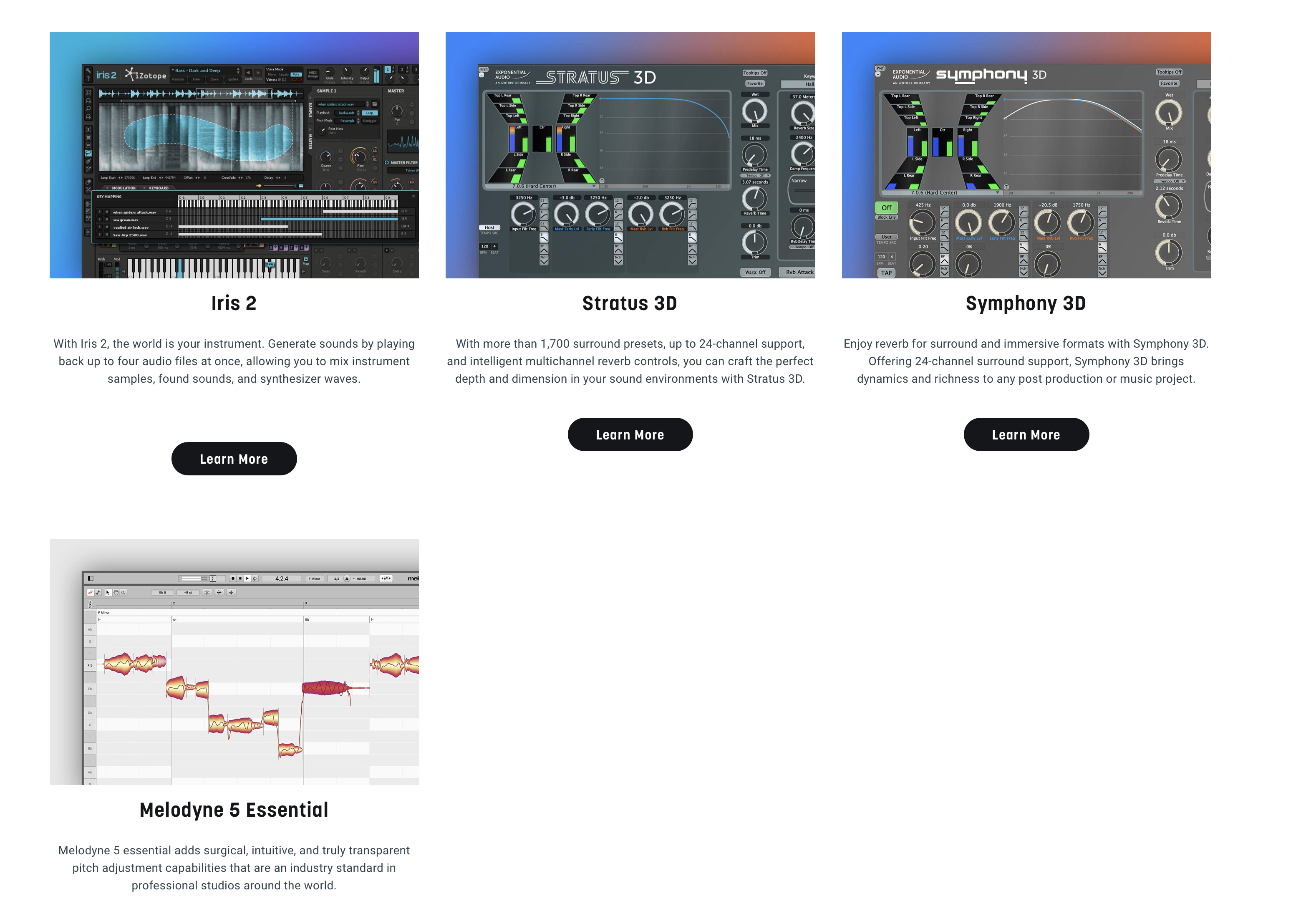The image size is (1316, 909).
Task: Click the User tempo button in Symphony 3D screenshot
Action: [887, 237]
